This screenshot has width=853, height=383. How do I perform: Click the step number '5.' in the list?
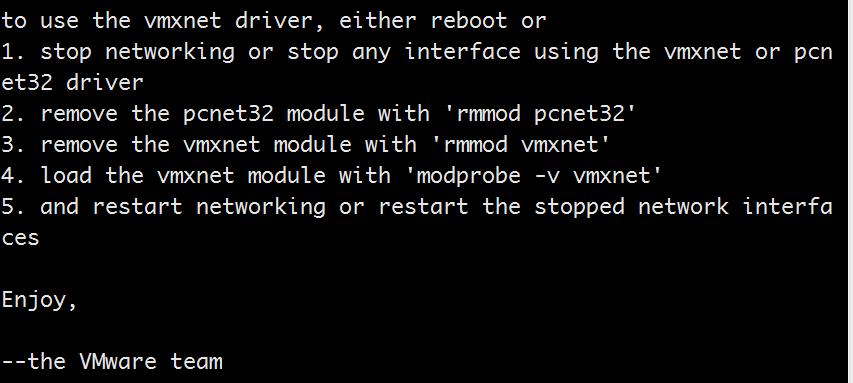tap(13, 207)
